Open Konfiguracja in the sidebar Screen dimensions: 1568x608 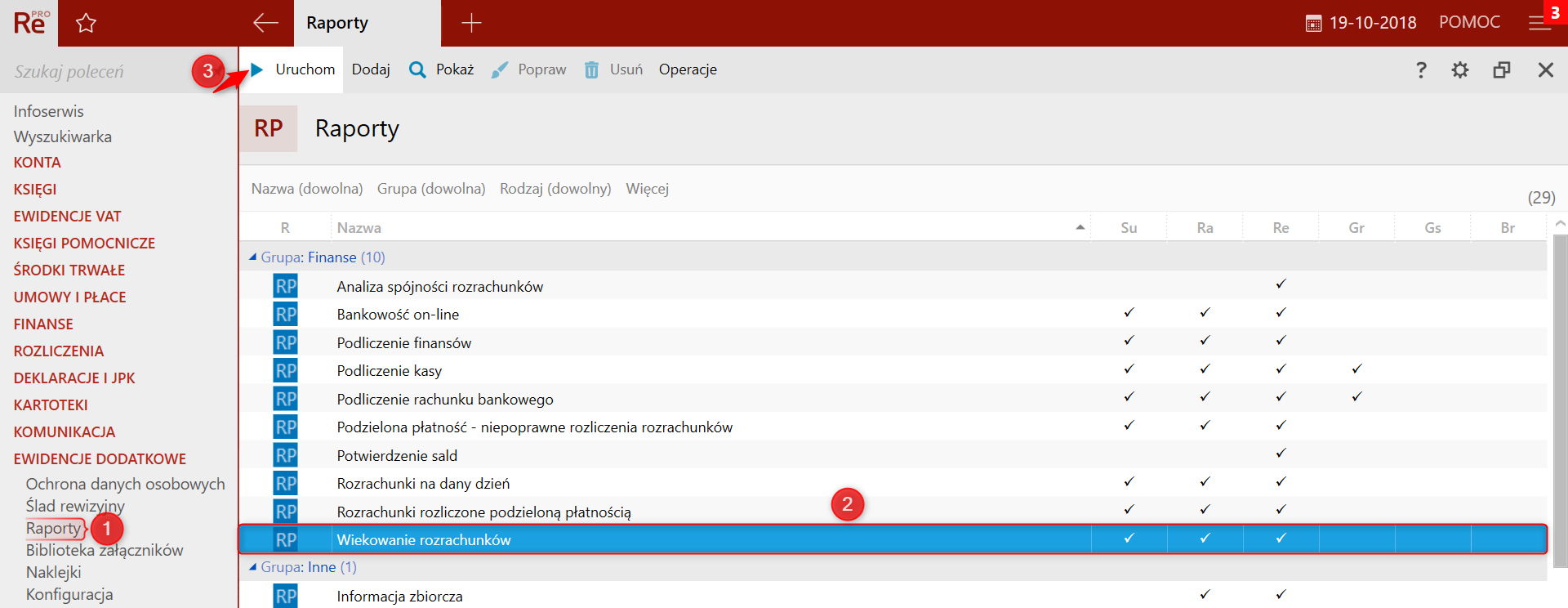[69, 594]
